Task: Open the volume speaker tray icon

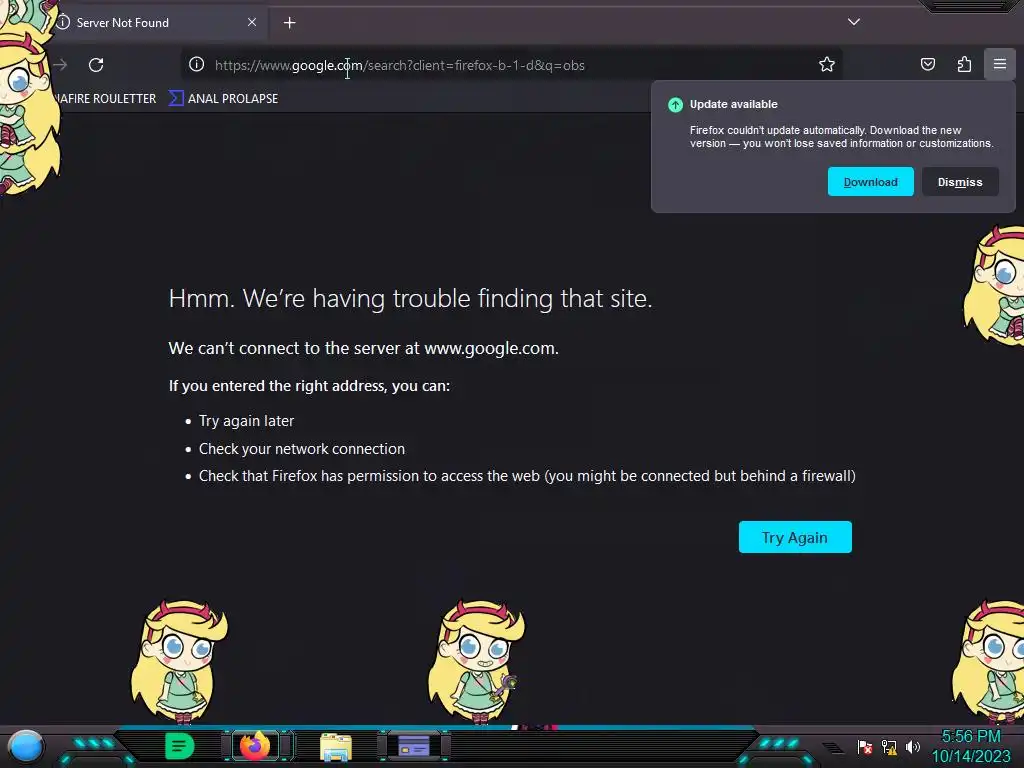Action: 912,747
